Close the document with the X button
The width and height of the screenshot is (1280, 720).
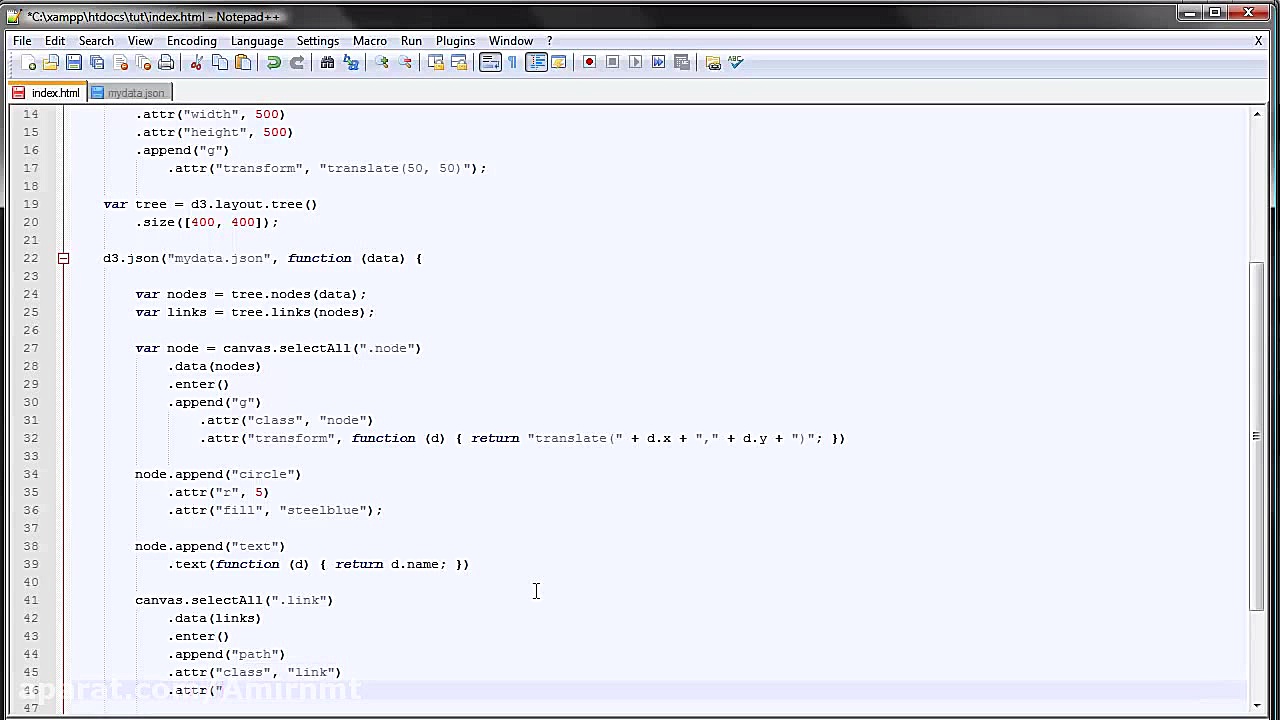pyautogui.click(x=1258, y=41)
